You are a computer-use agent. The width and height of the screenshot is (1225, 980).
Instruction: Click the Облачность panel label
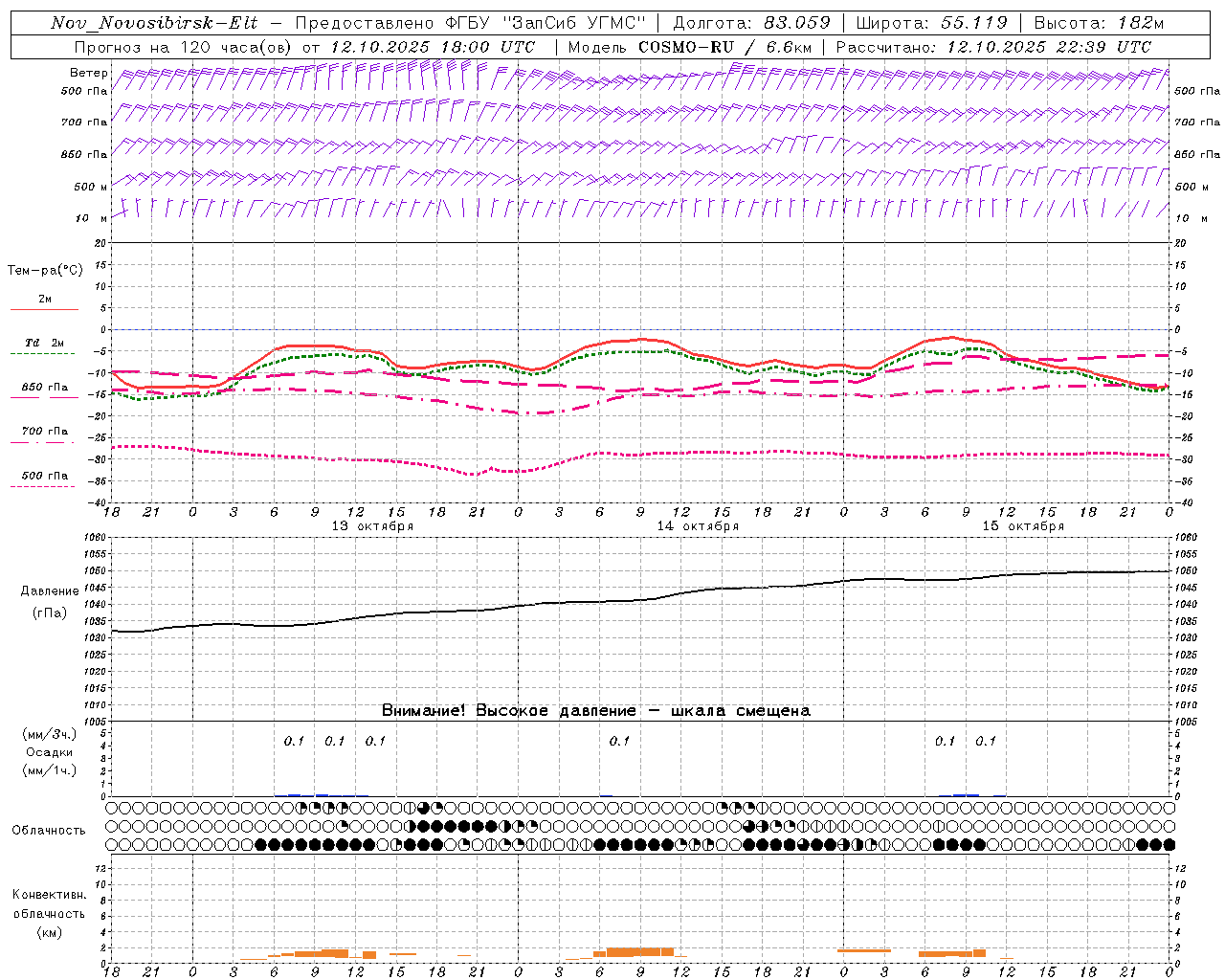click(49, 831)
